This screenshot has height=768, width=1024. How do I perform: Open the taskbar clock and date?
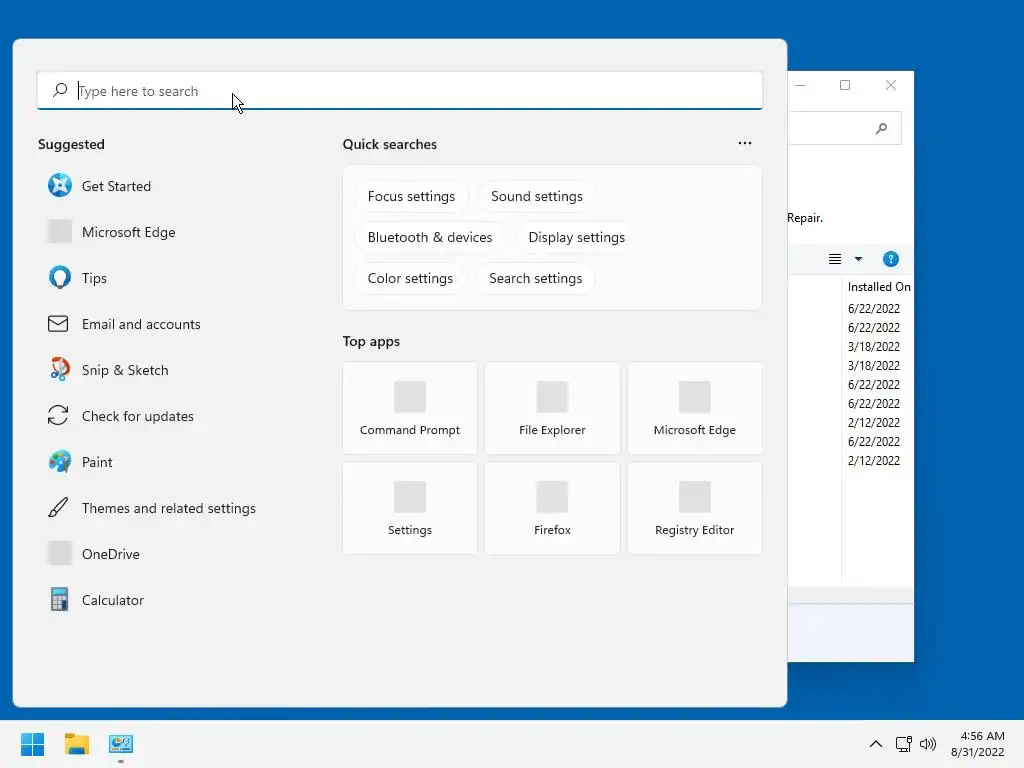pyautogui.click(x=978, y=744)
